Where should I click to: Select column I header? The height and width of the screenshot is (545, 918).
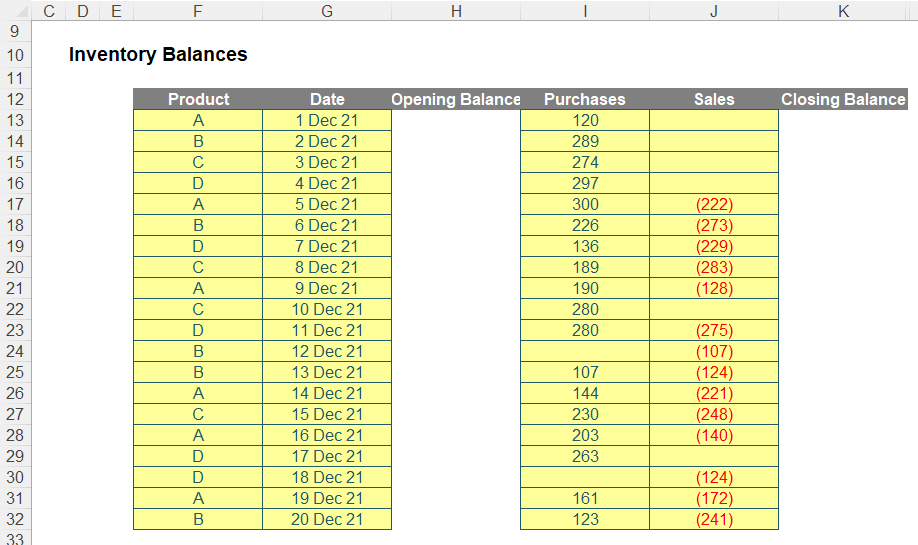click(x=585, y=11)
